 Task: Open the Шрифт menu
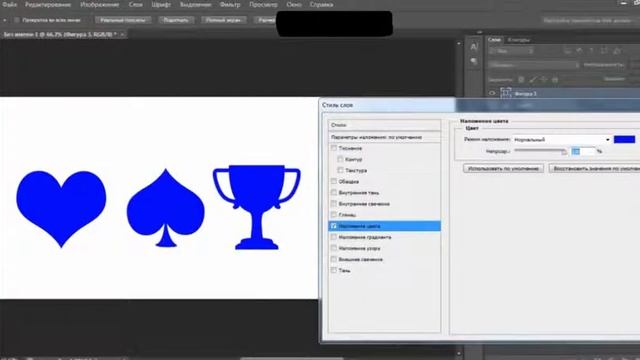tap(161, 5)
